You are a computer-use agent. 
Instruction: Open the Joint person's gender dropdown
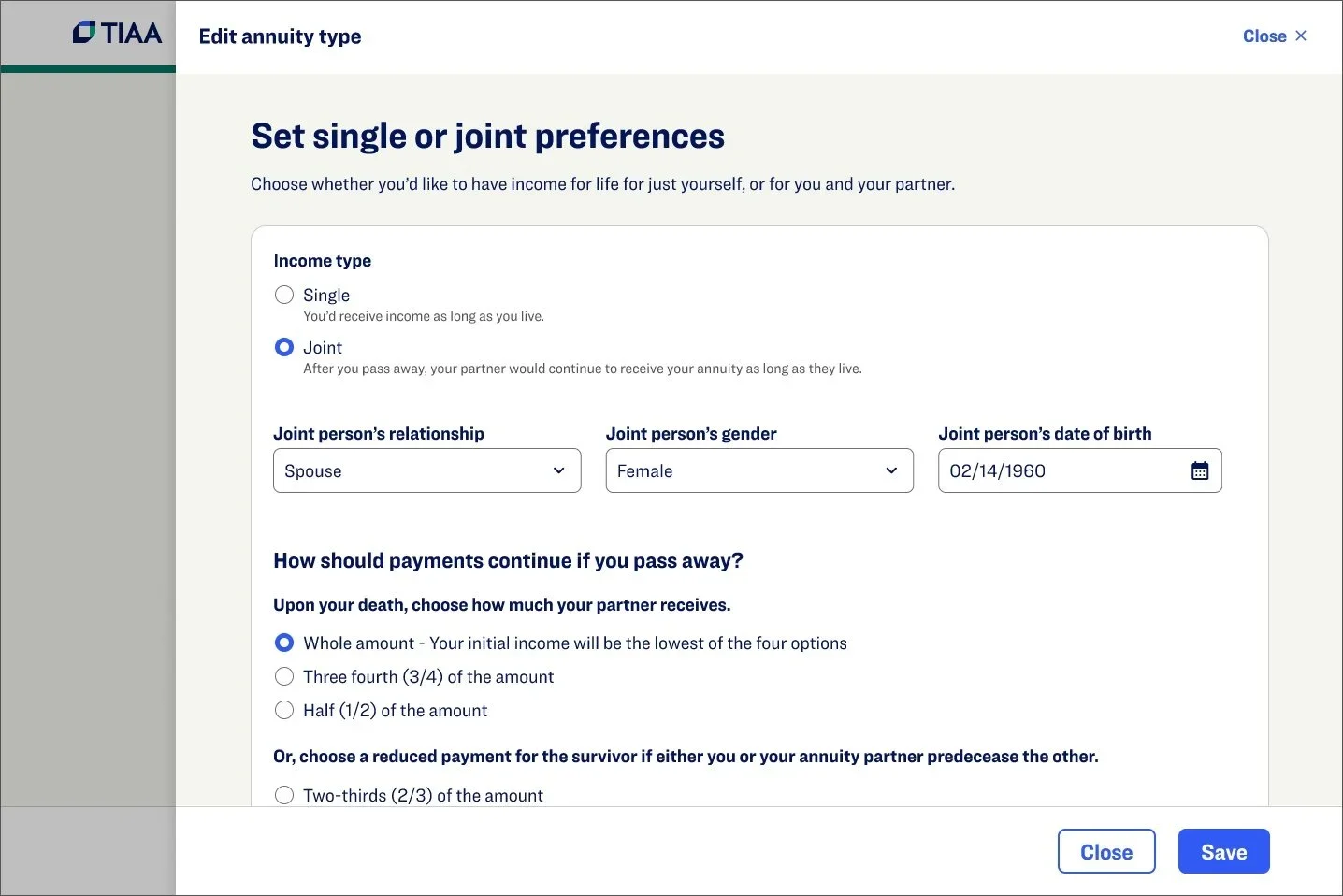pos(758,471)
